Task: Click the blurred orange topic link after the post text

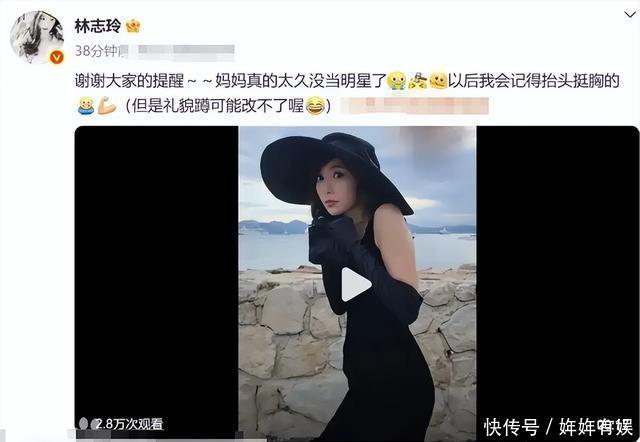Action: pyautogui.click(x=415, y=106)
